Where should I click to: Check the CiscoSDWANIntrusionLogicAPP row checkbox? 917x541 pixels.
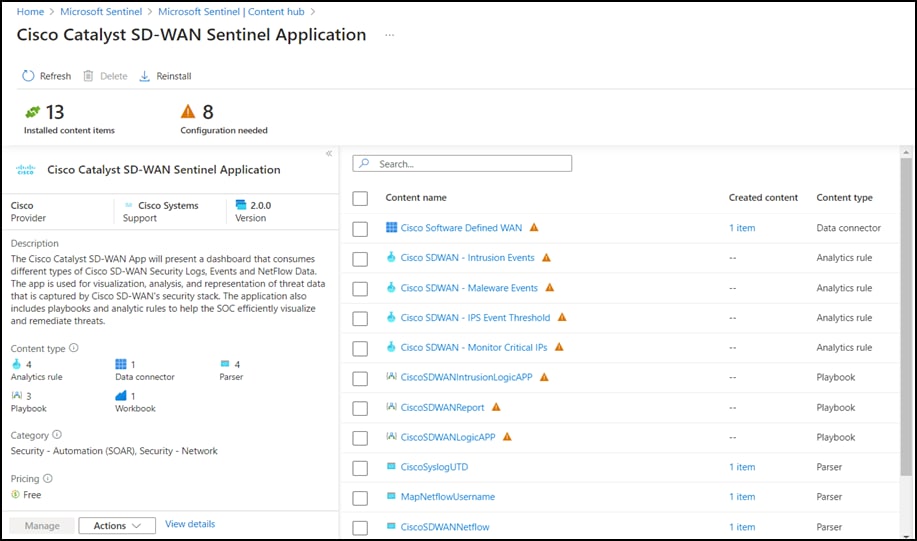[360, 378]
